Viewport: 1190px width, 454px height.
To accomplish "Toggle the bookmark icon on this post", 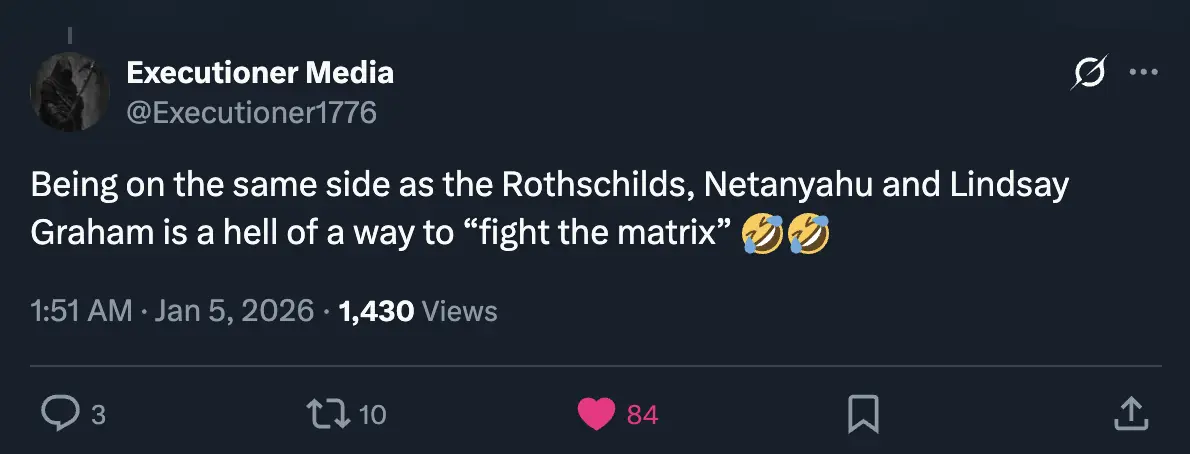I will pos(864,413).
